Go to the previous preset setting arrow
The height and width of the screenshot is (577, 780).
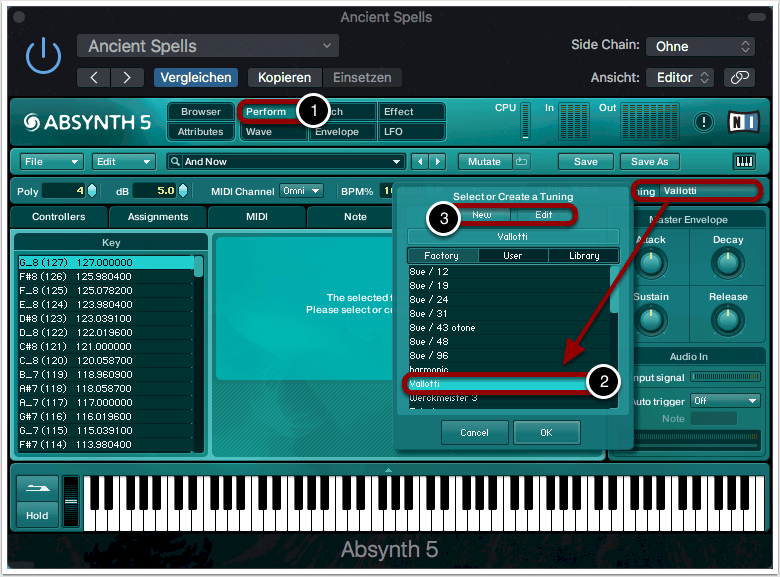click(93, 77)
